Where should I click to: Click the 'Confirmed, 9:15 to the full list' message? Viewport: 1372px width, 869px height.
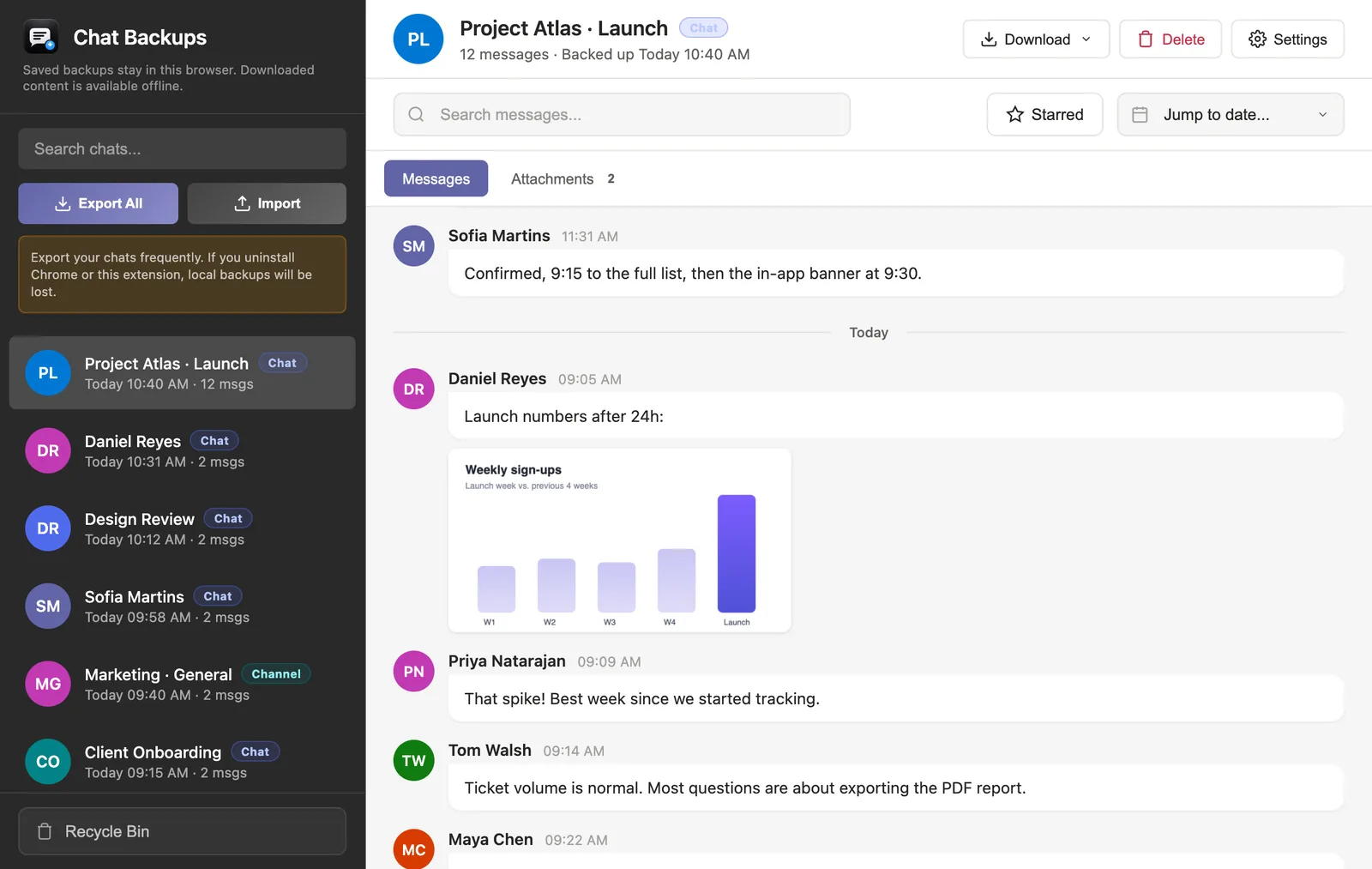[x=896, y=274]
